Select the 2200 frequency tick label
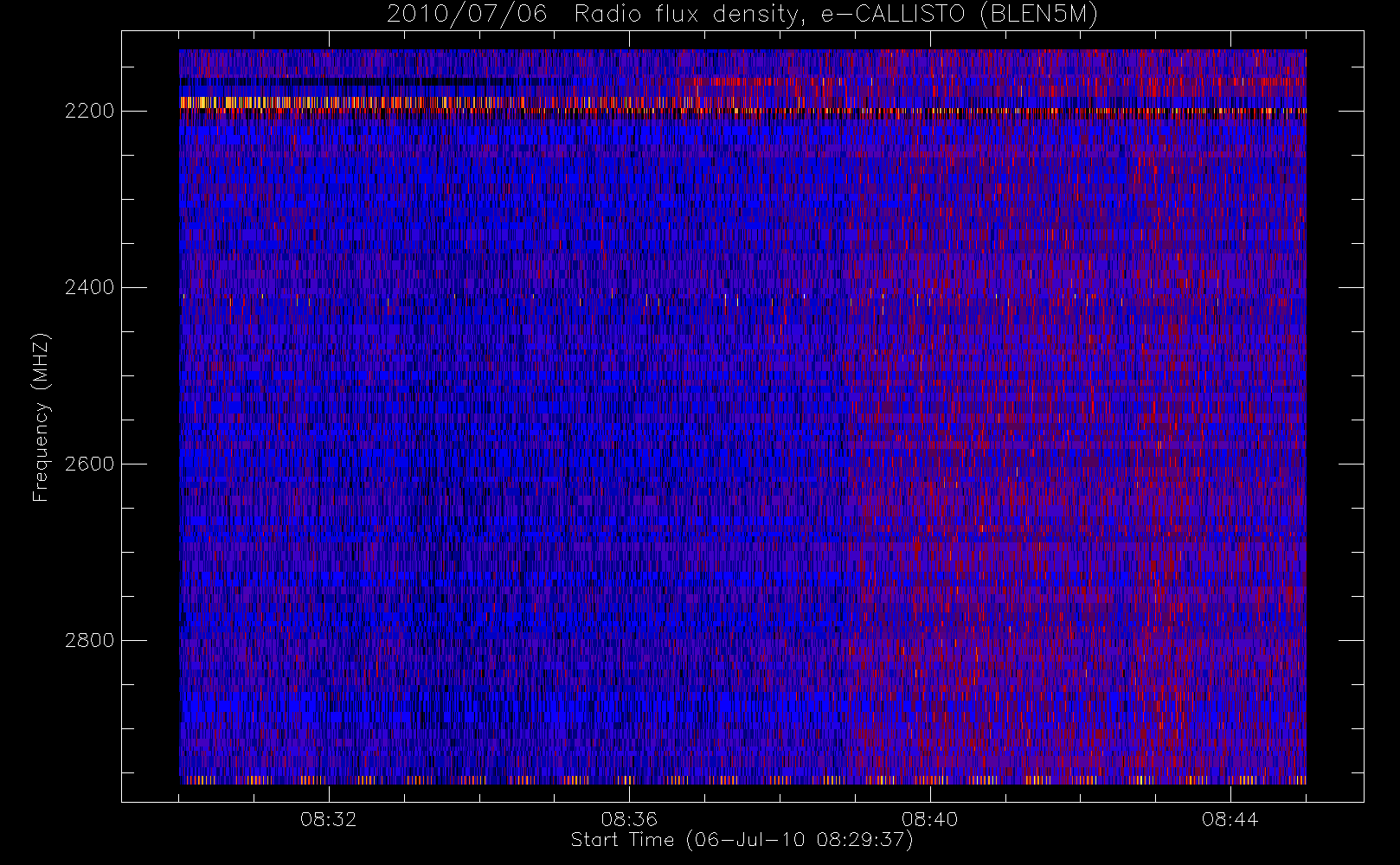Viewport: 1400px width, 865px height. click(89, 112)
